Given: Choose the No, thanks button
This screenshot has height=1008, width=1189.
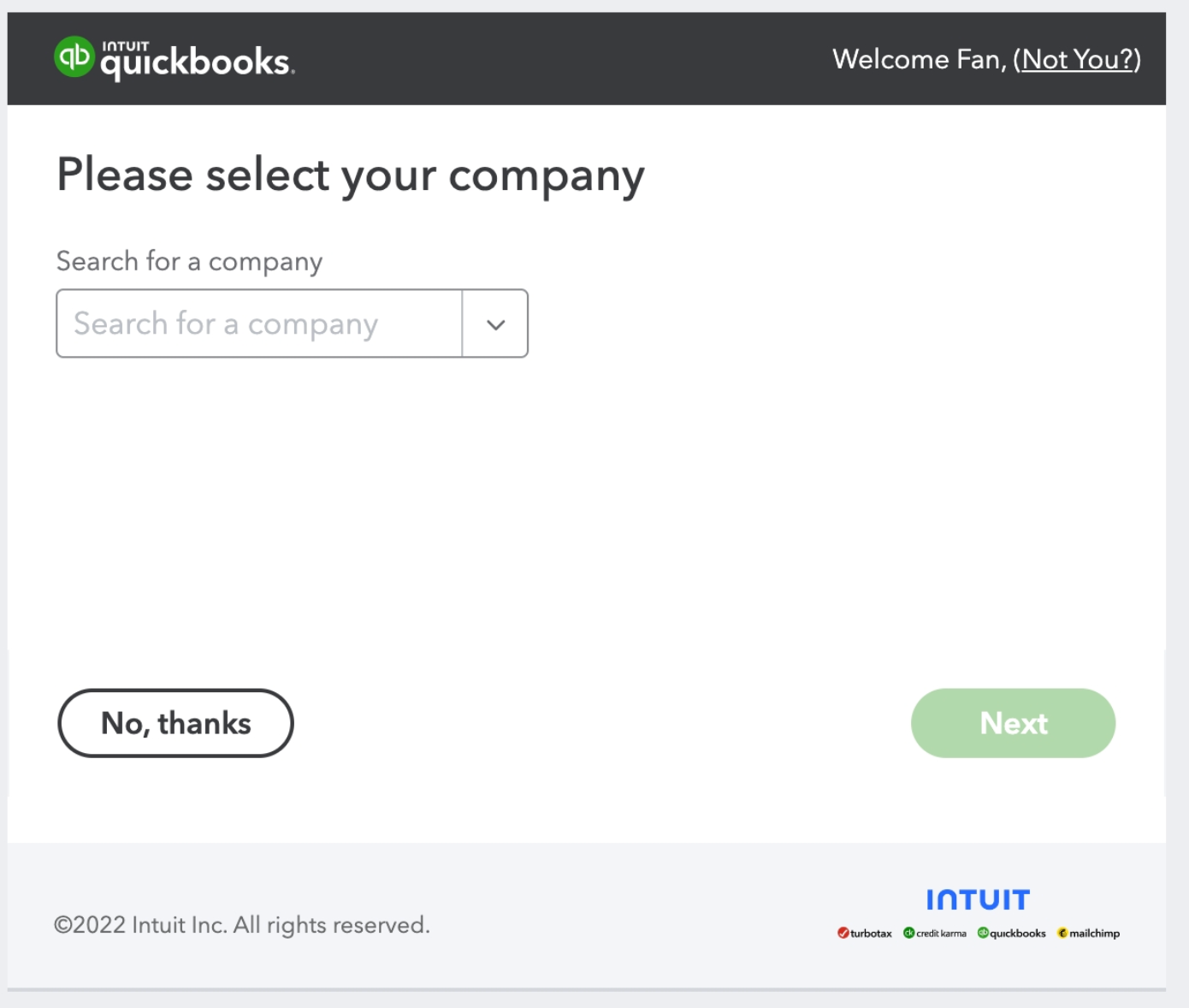Looking at the screenshot, I should pos(175,723).
